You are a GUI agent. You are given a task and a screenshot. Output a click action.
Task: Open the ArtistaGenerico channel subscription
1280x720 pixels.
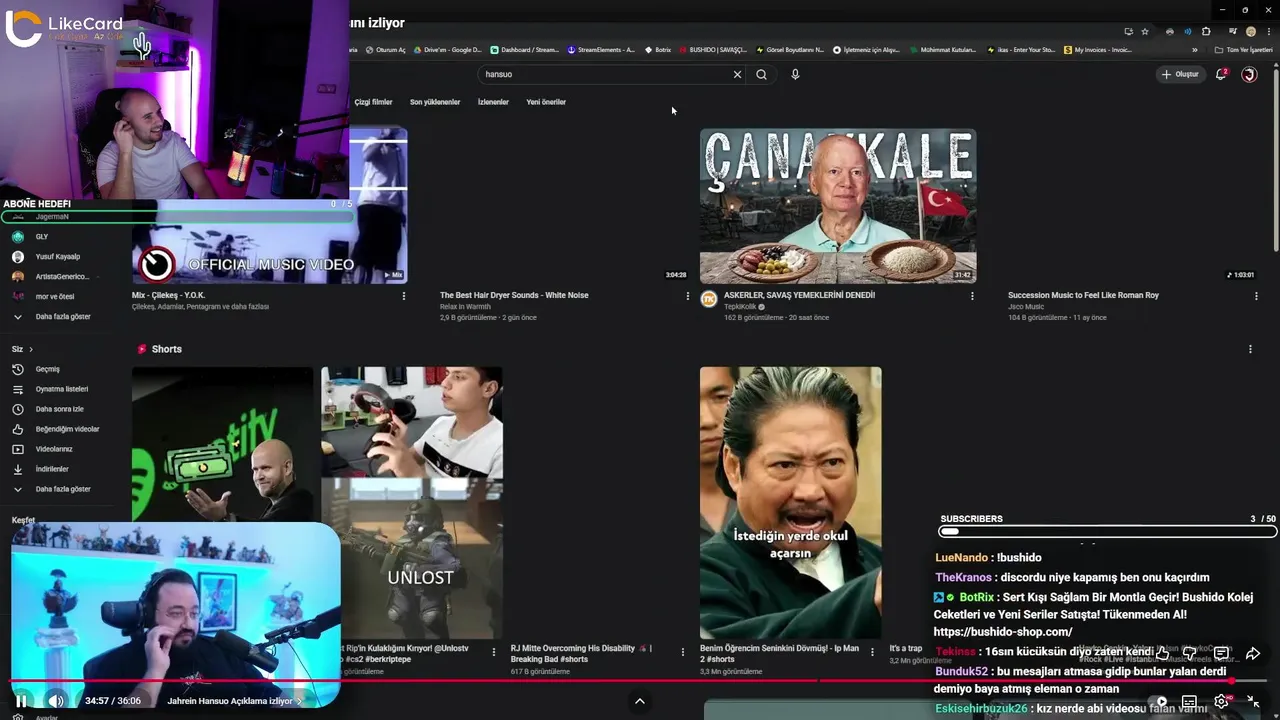click(x=62, y=276)
